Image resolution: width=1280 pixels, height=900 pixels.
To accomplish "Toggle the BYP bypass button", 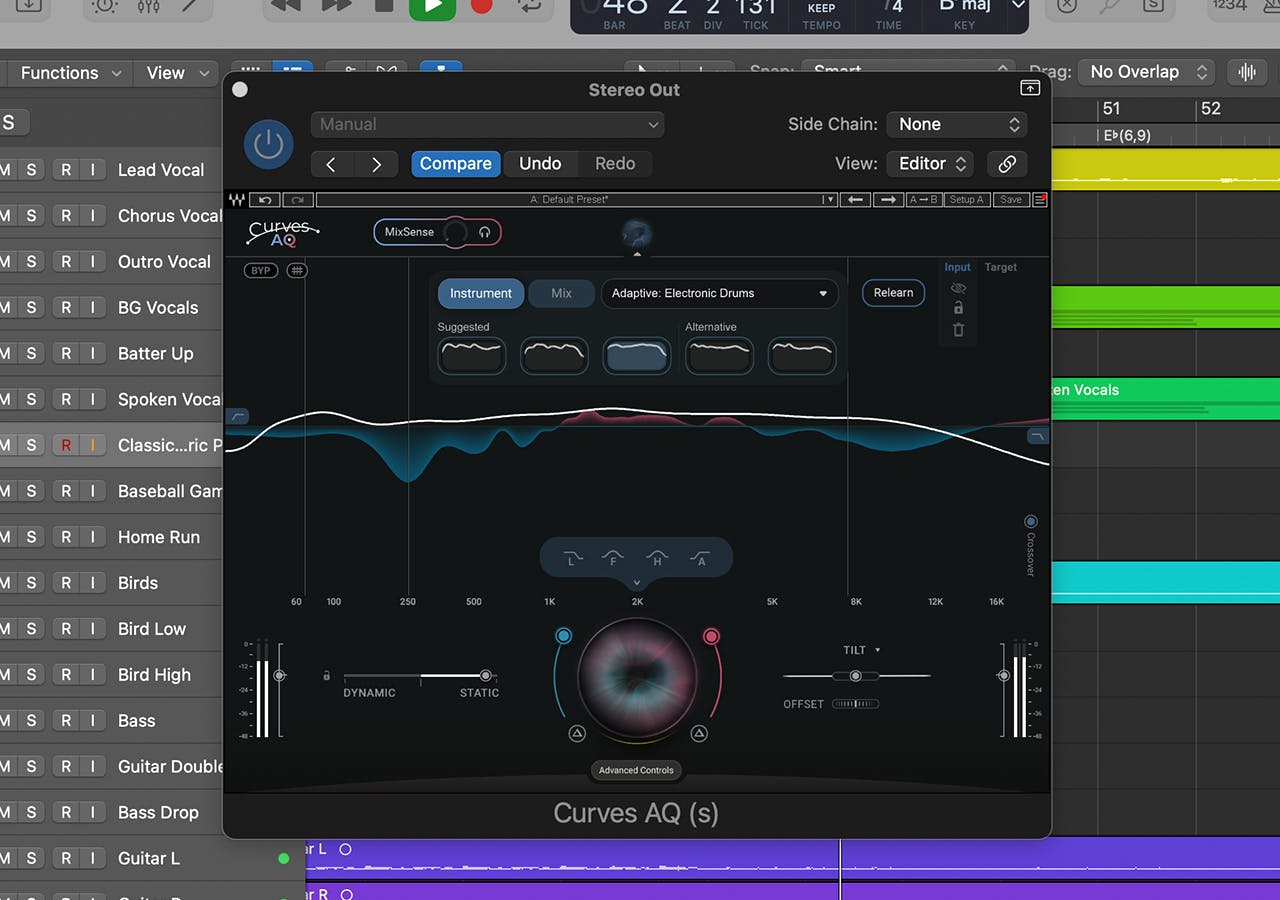I will tap(261, 270).
